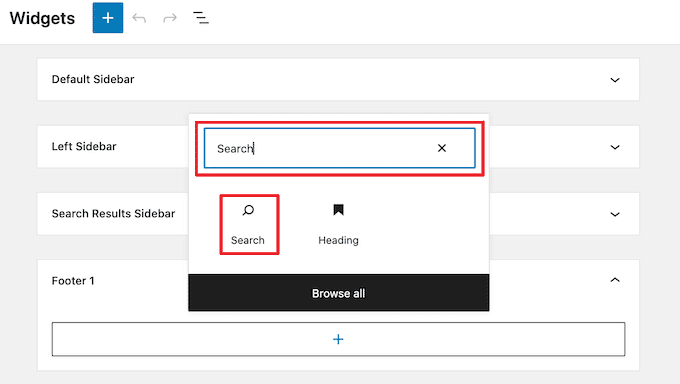Toggle the blue block inserter plus button

108,18
